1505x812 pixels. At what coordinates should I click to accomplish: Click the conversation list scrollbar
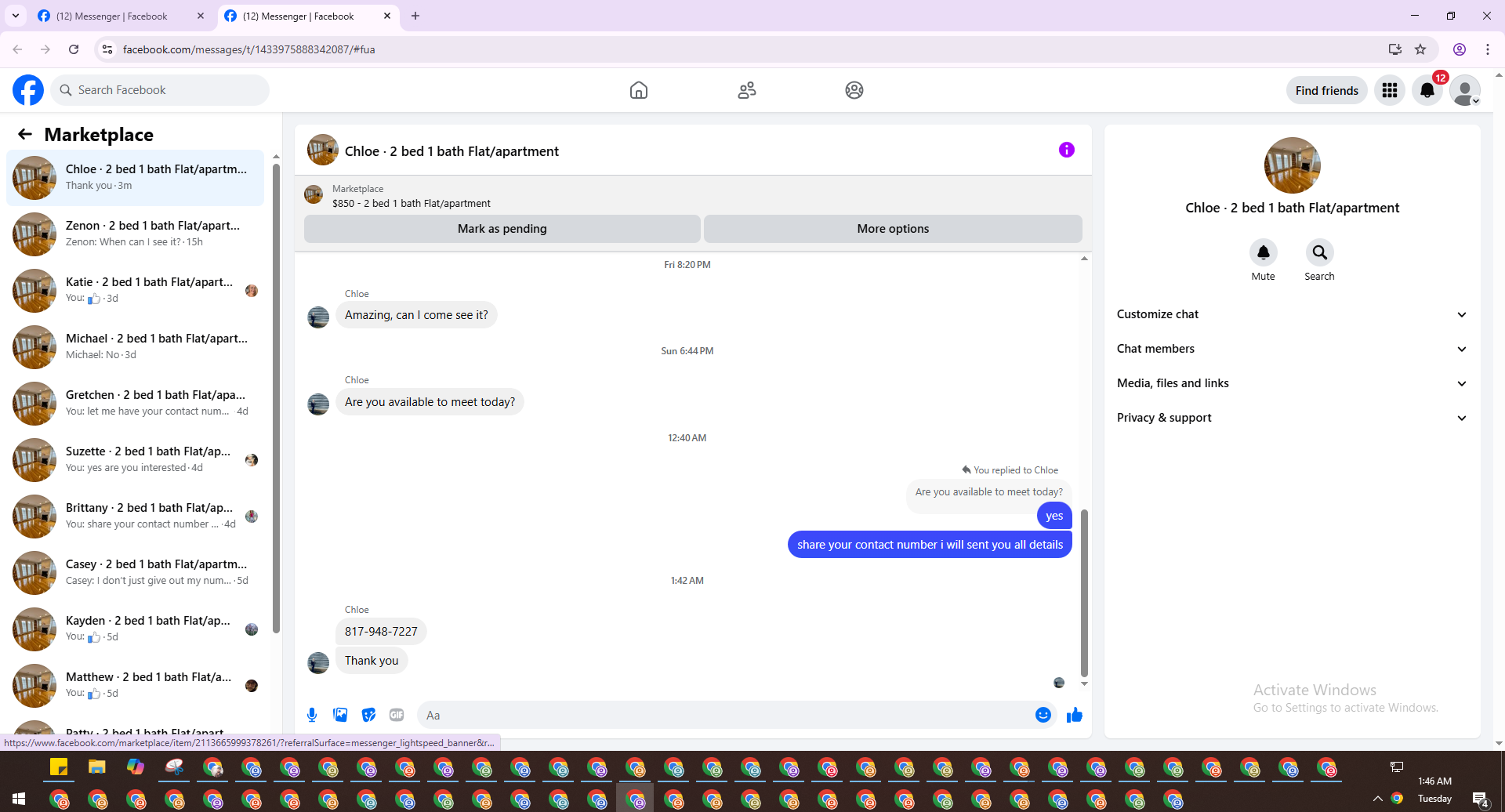coord(276,397)
